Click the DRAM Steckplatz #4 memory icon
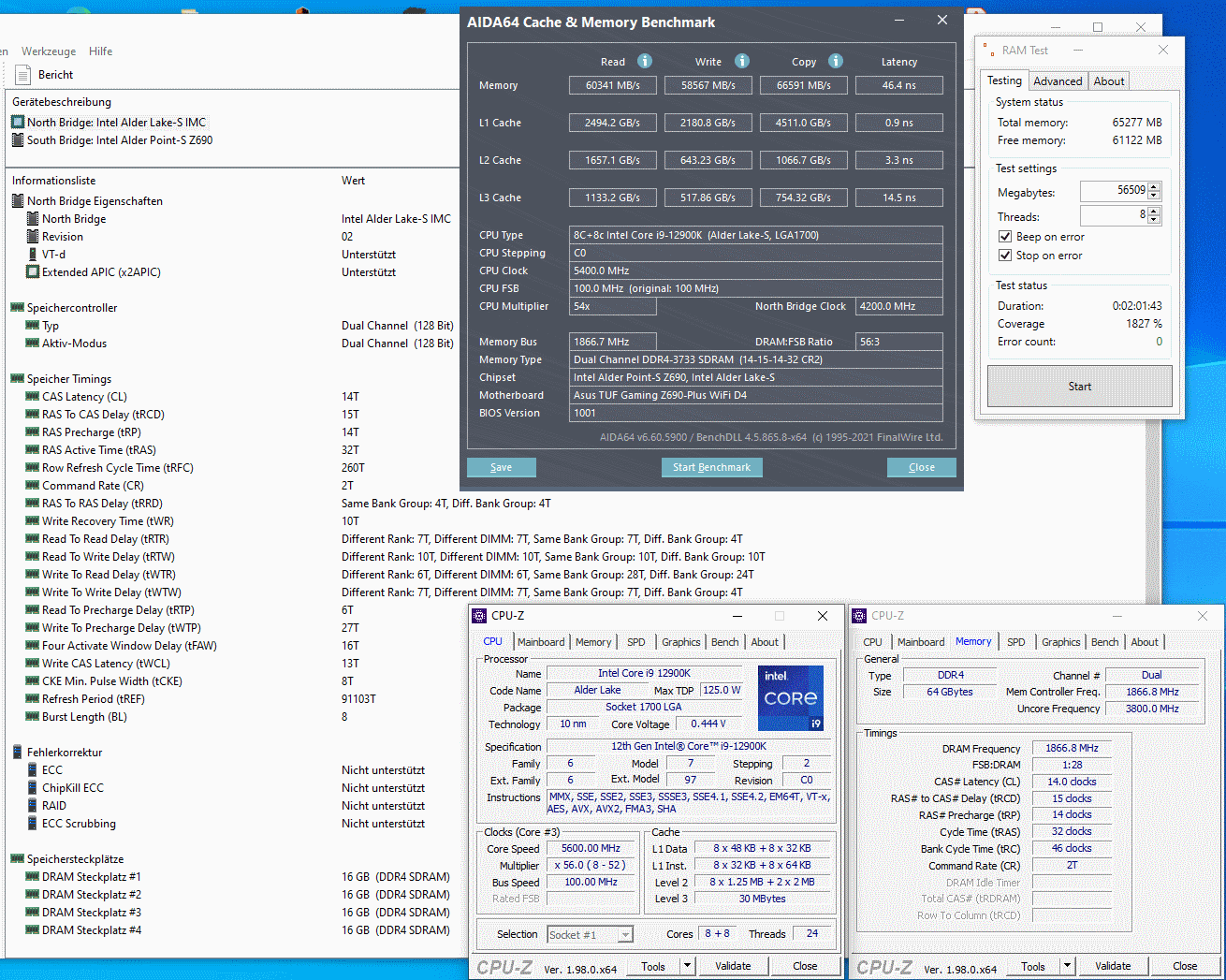Screen dimensions: 1226x980 (x=33, y=930)
